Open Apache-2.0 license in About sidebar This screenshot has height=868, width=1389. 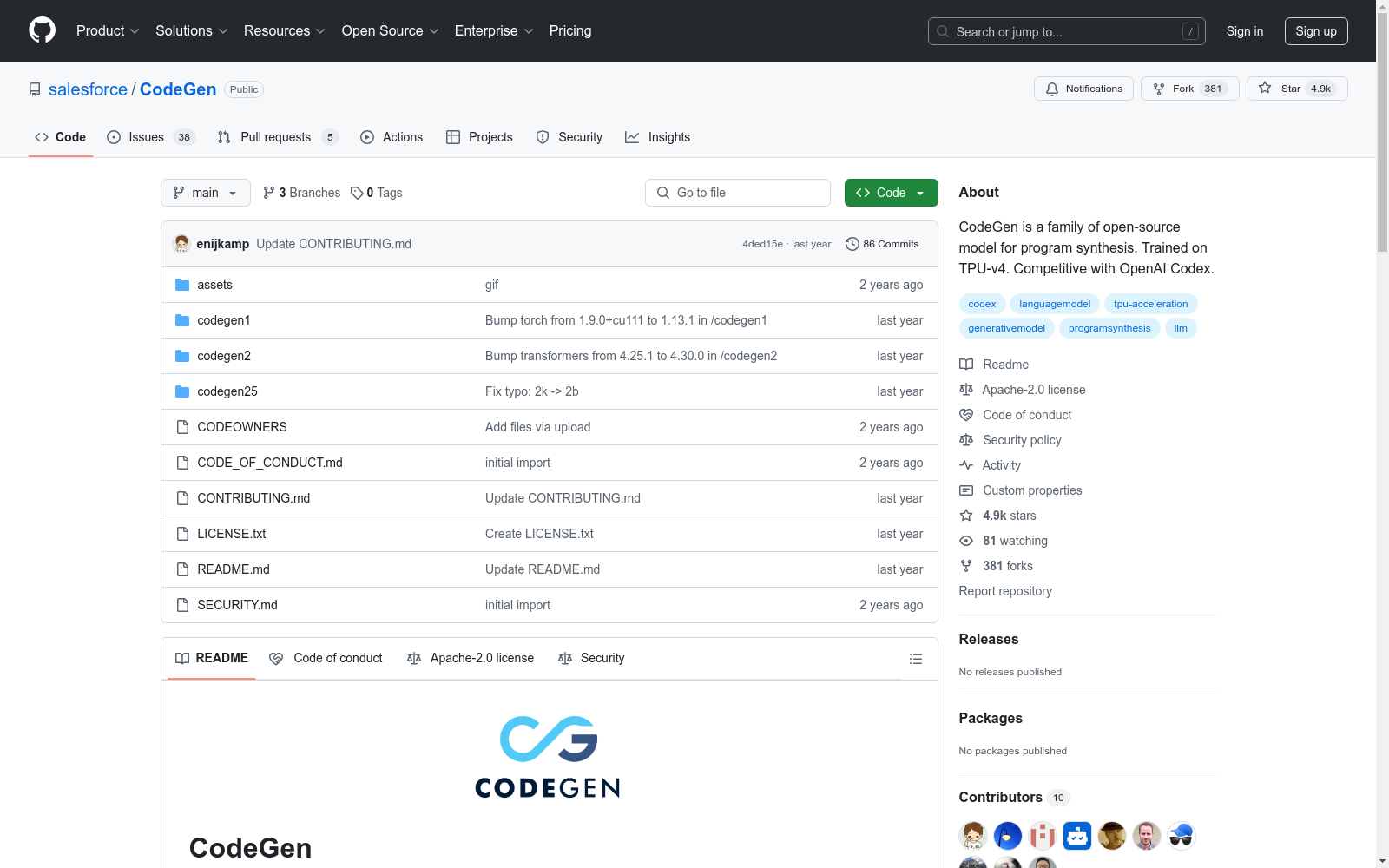pyautogui.click(x=1023, y=390)
